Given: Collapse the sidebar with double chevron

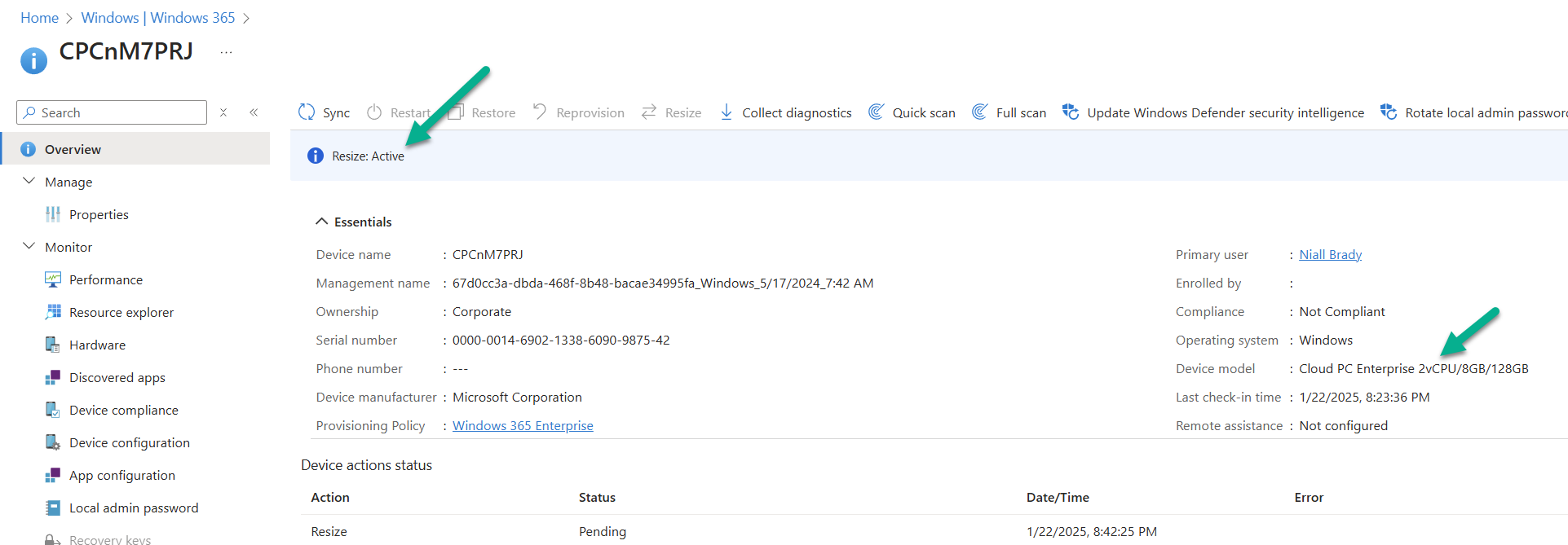Looking at the screenshot, I should 254,112.
